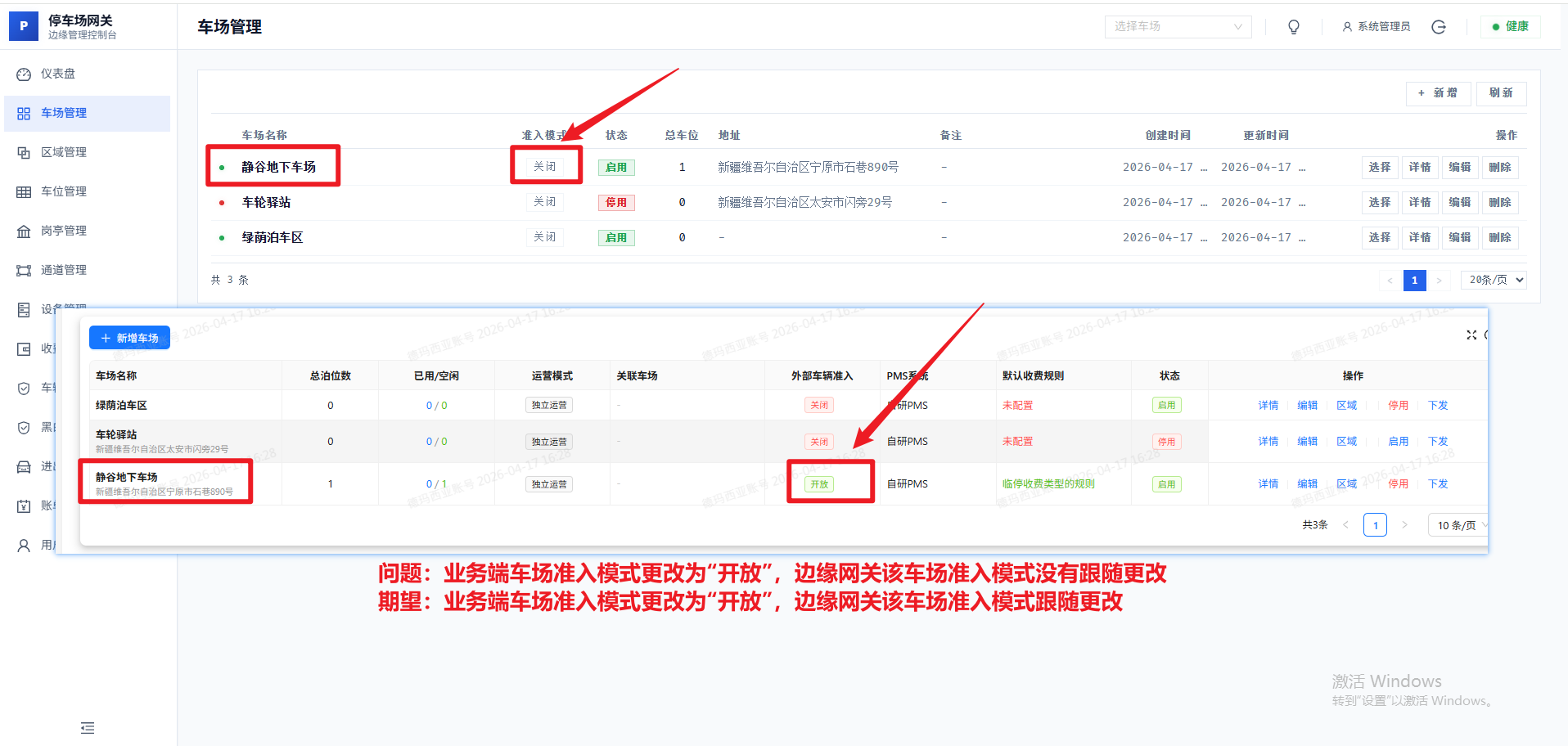Click the lightbulb icon in the header
1568x746 pixels.
point(1294,27)
